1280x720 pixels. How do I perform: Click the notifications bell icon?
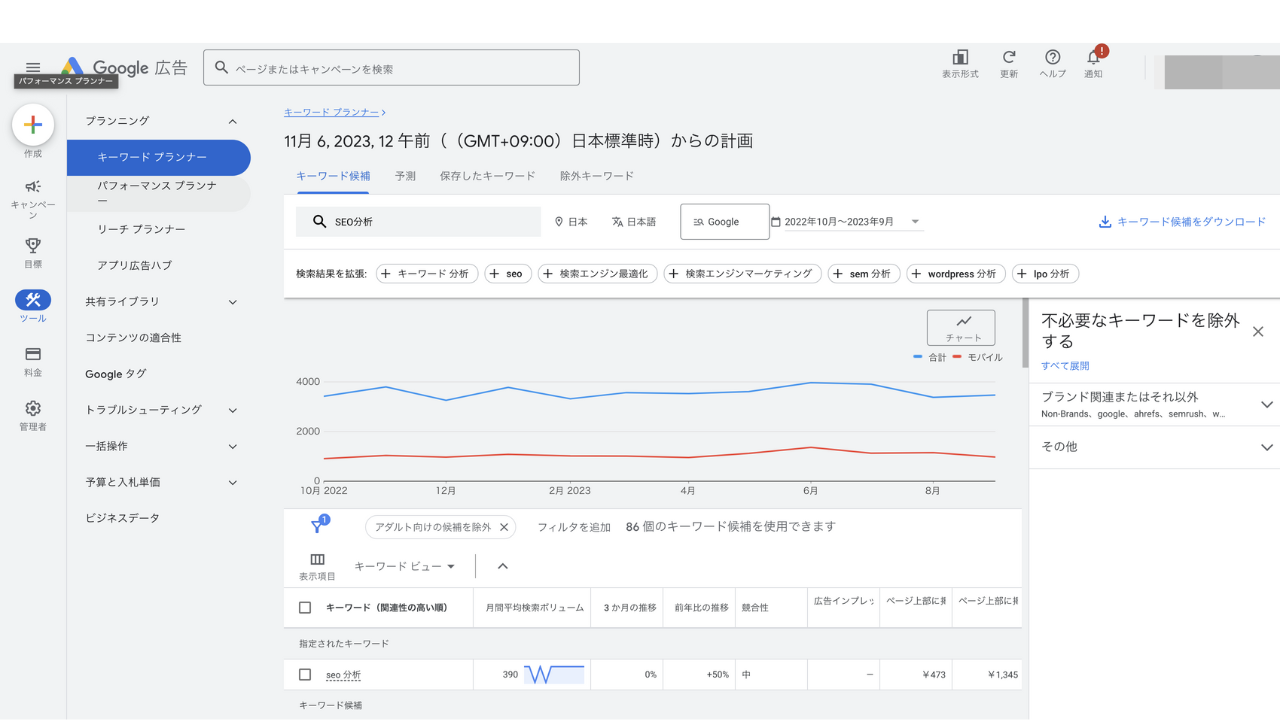[1093, 58]
